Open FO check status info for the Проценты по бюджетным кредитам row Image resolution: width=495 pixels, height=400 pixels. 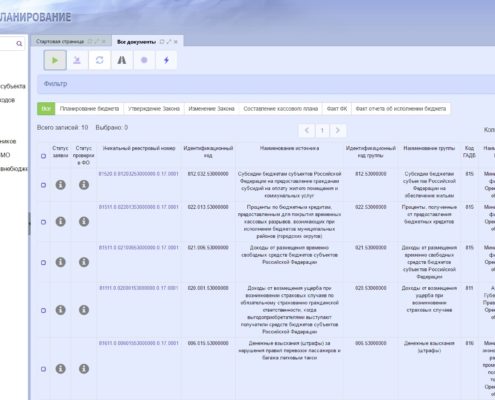point(84,221)
